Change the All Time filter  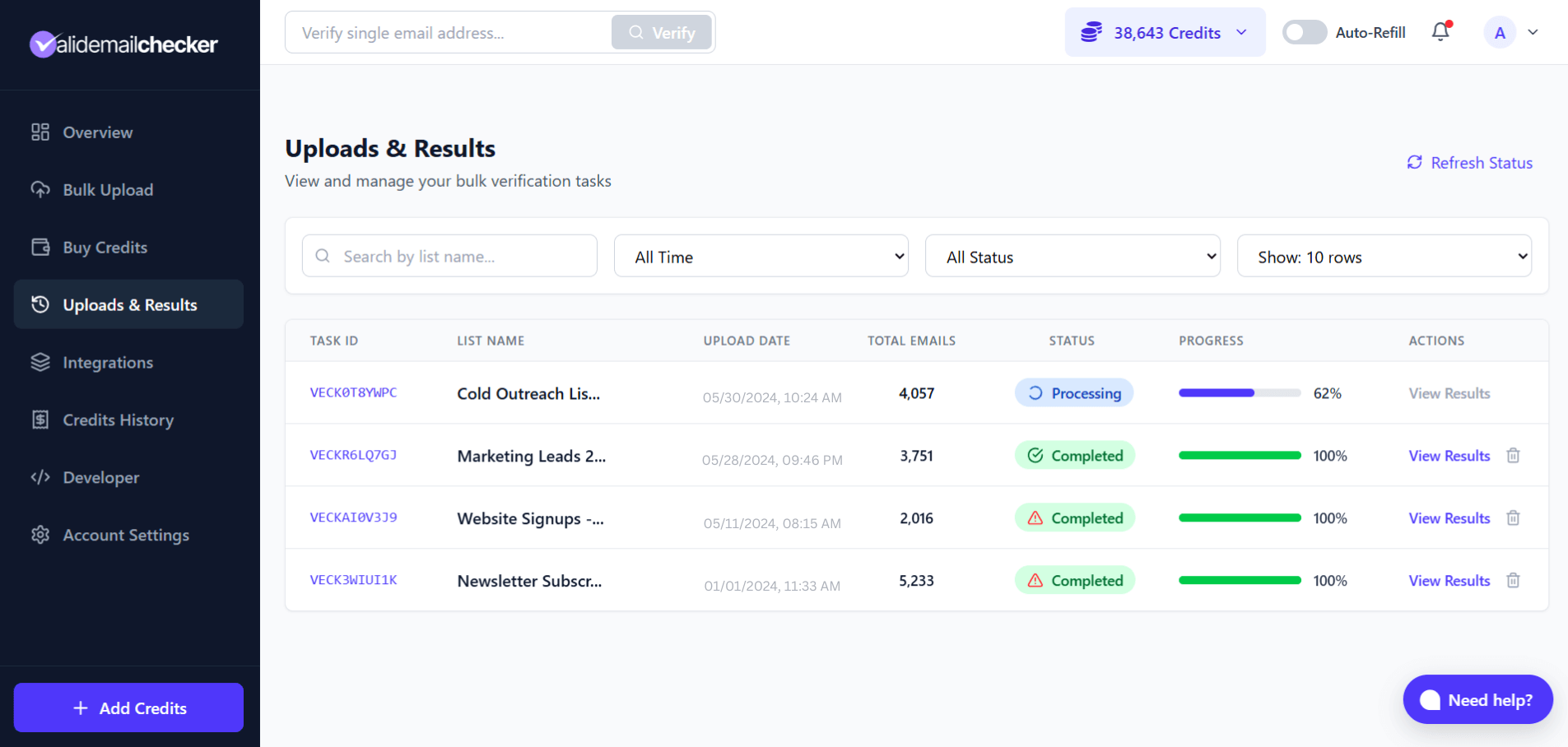[x=760, y=256]
